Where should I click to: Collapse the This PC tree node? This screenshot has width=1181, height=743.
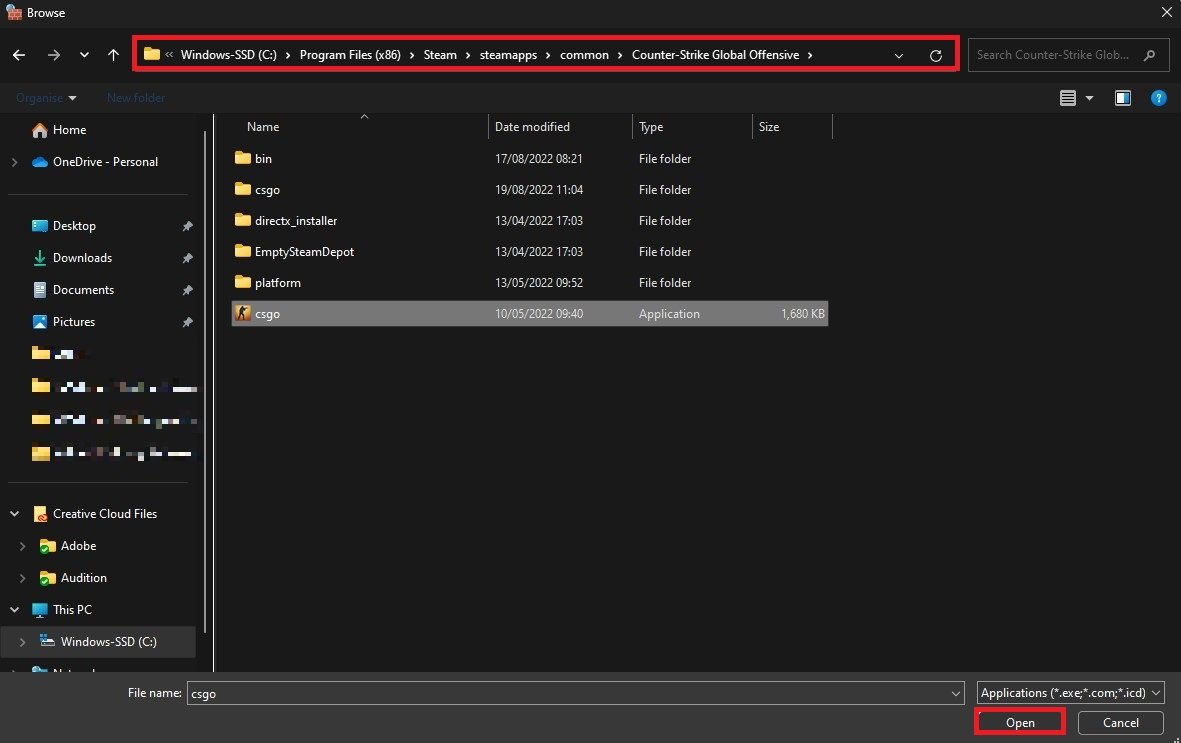coord(15,610)
